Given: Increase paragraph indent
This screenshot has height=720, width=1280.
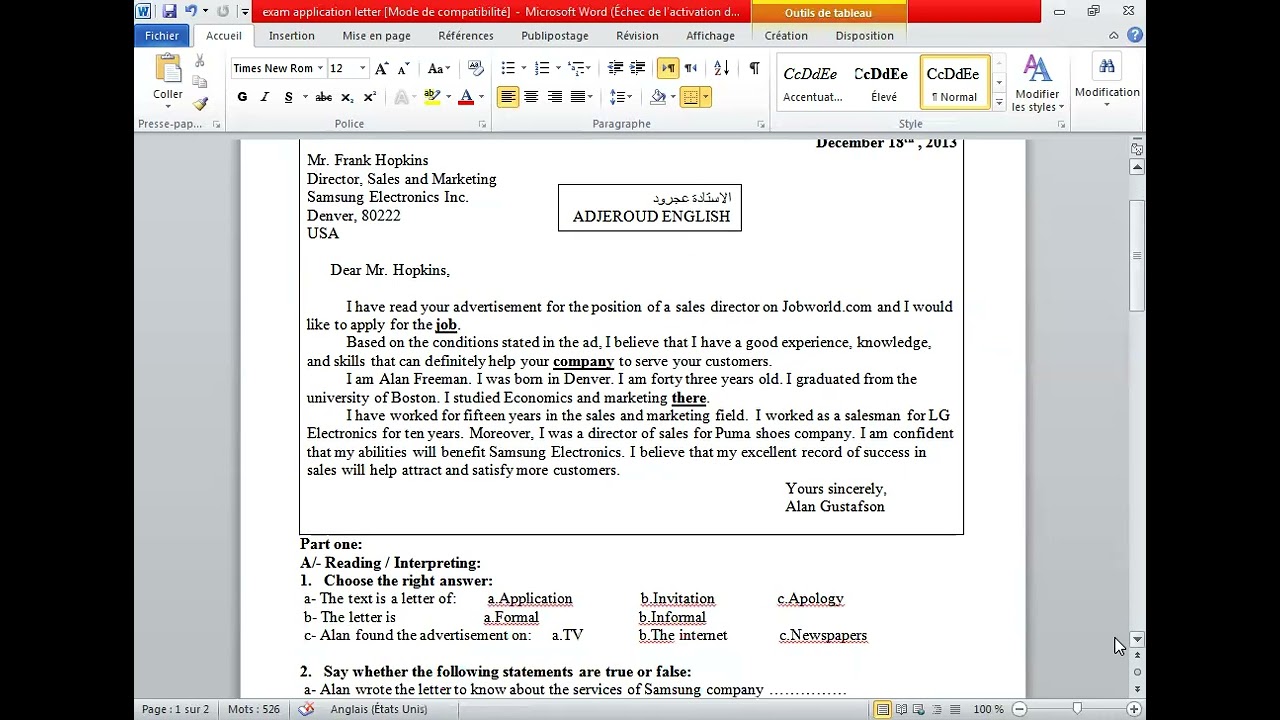Looking at the screenshot, I should click(x=637, y=68).
